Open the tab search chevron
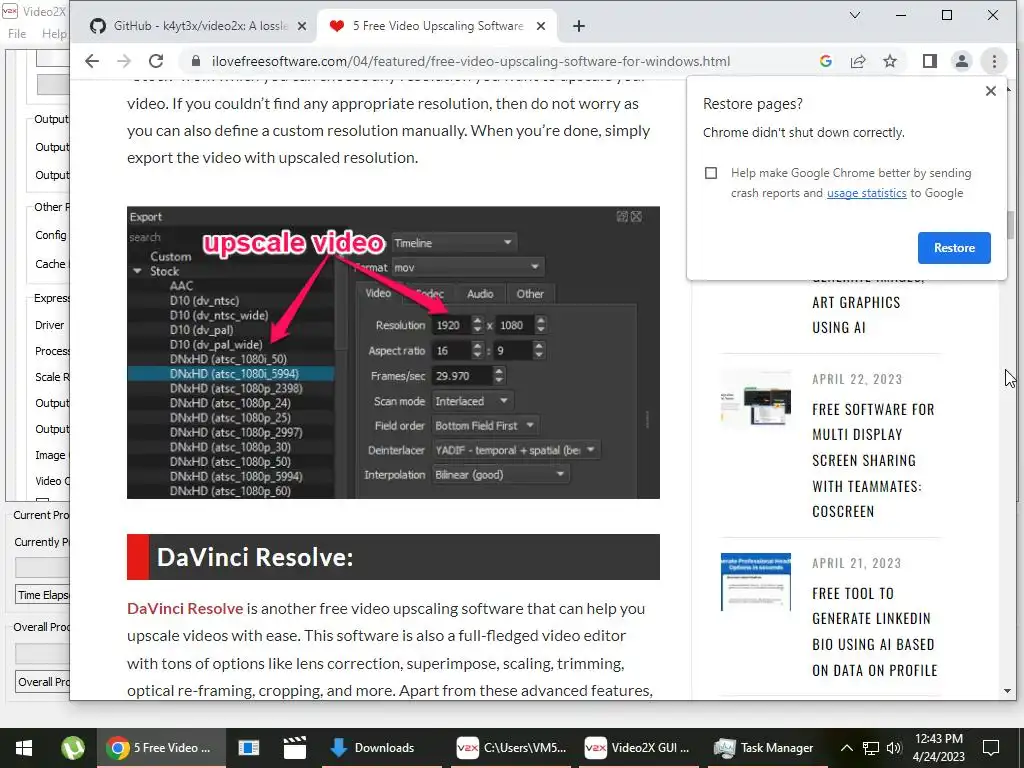The width and height of the screenshot is (1024, 768). point(854,15)
